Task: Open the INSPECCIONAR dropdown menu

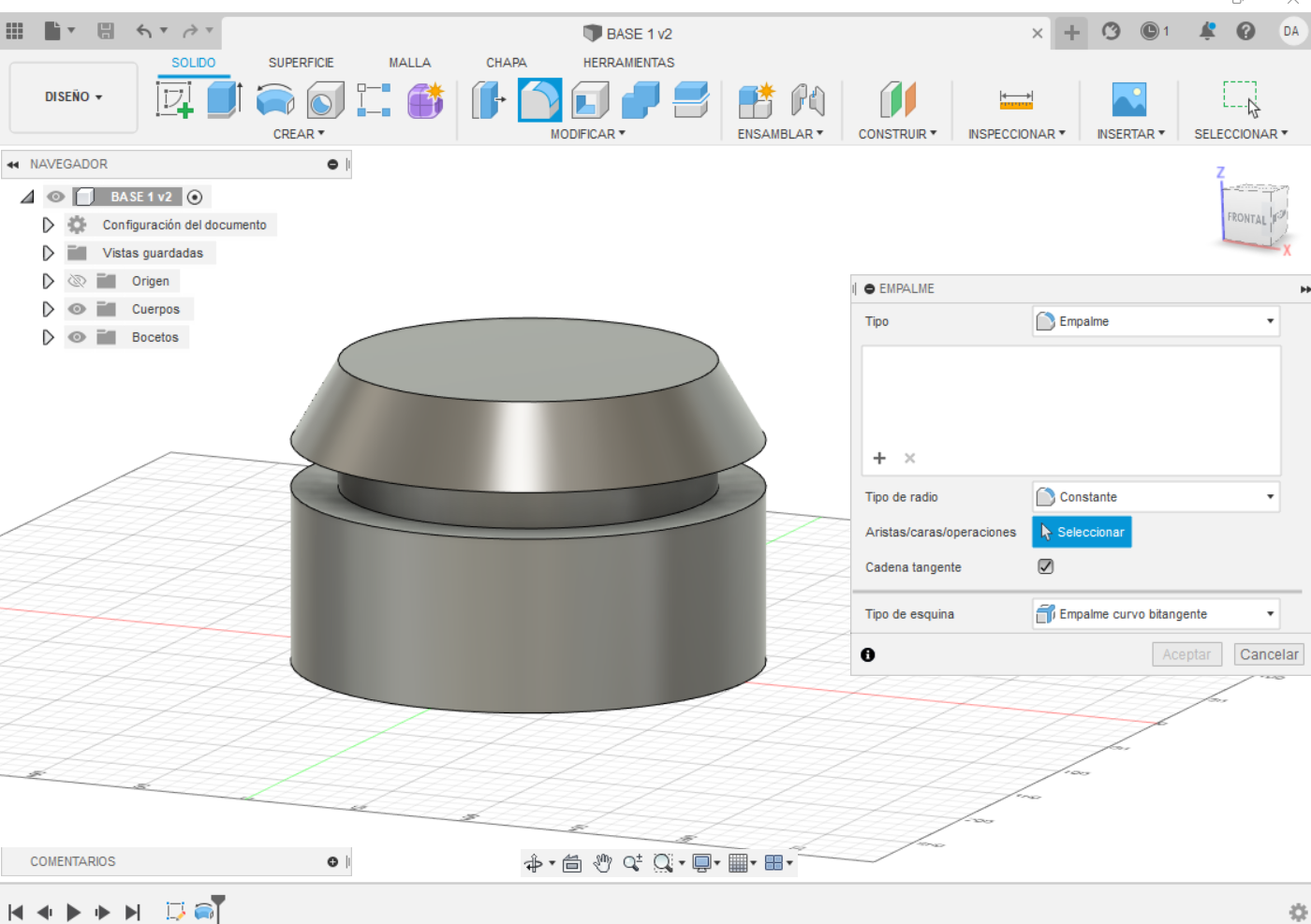Action: coord(1017,134)
